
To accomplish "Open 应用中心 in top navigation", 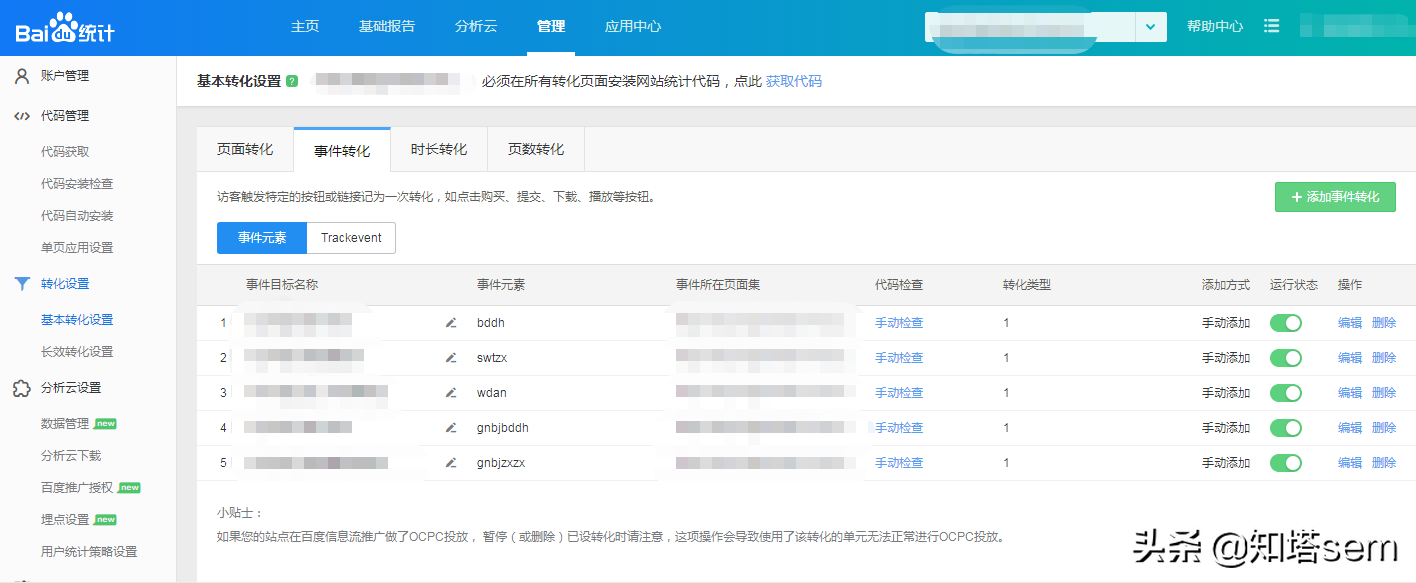I will coord(633,26).
